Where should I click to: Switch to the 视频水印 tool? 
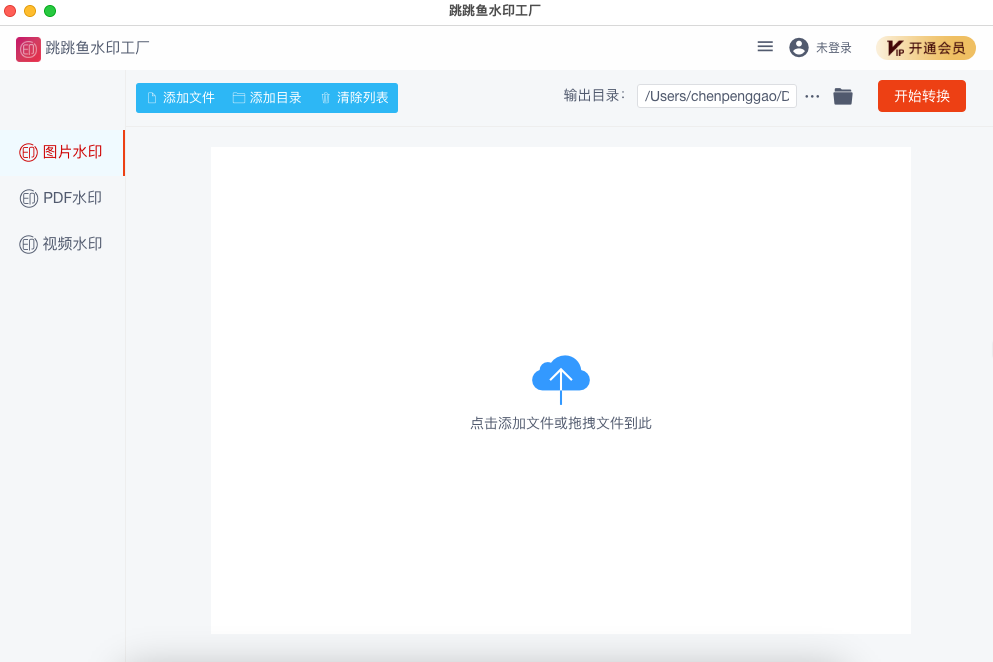(x=28, y=243)
